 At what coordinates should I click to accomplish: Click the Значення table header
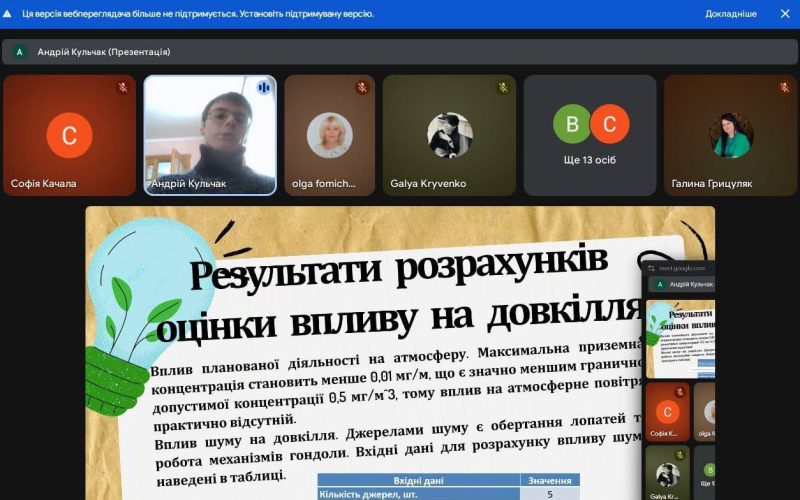point(549,480)
